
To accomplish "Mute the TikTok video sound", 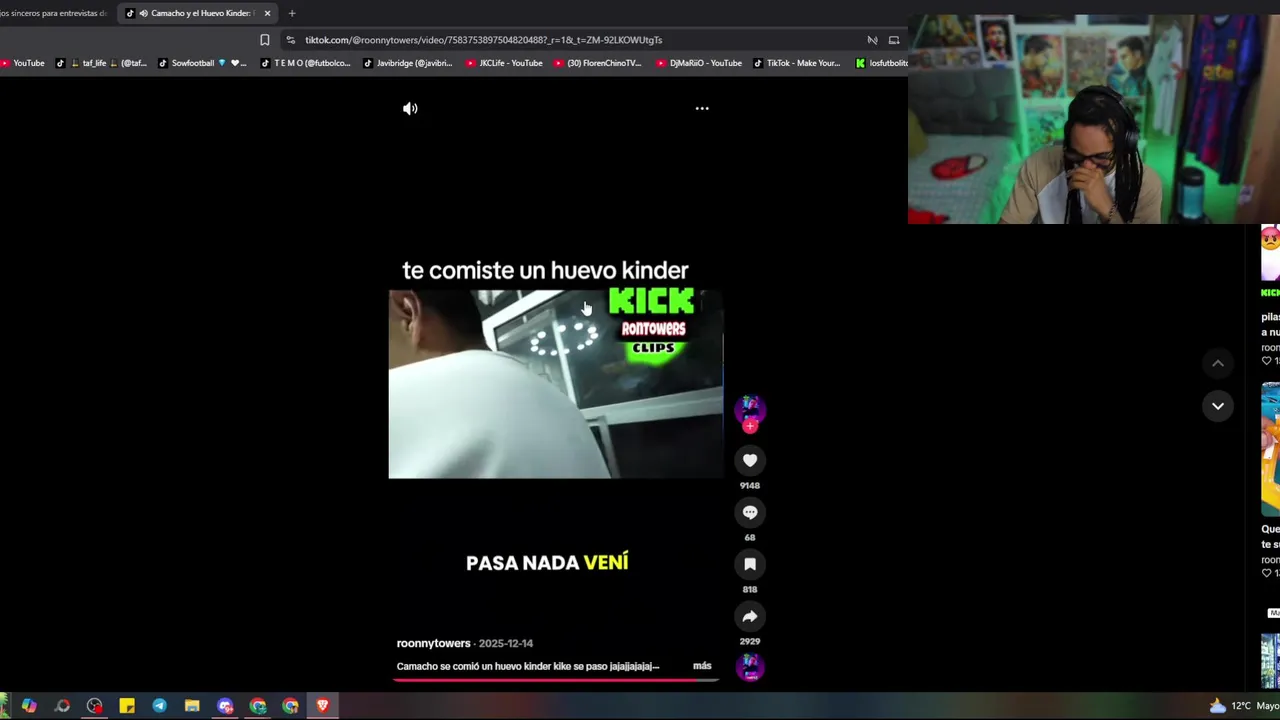I will (x=410, y=108).
